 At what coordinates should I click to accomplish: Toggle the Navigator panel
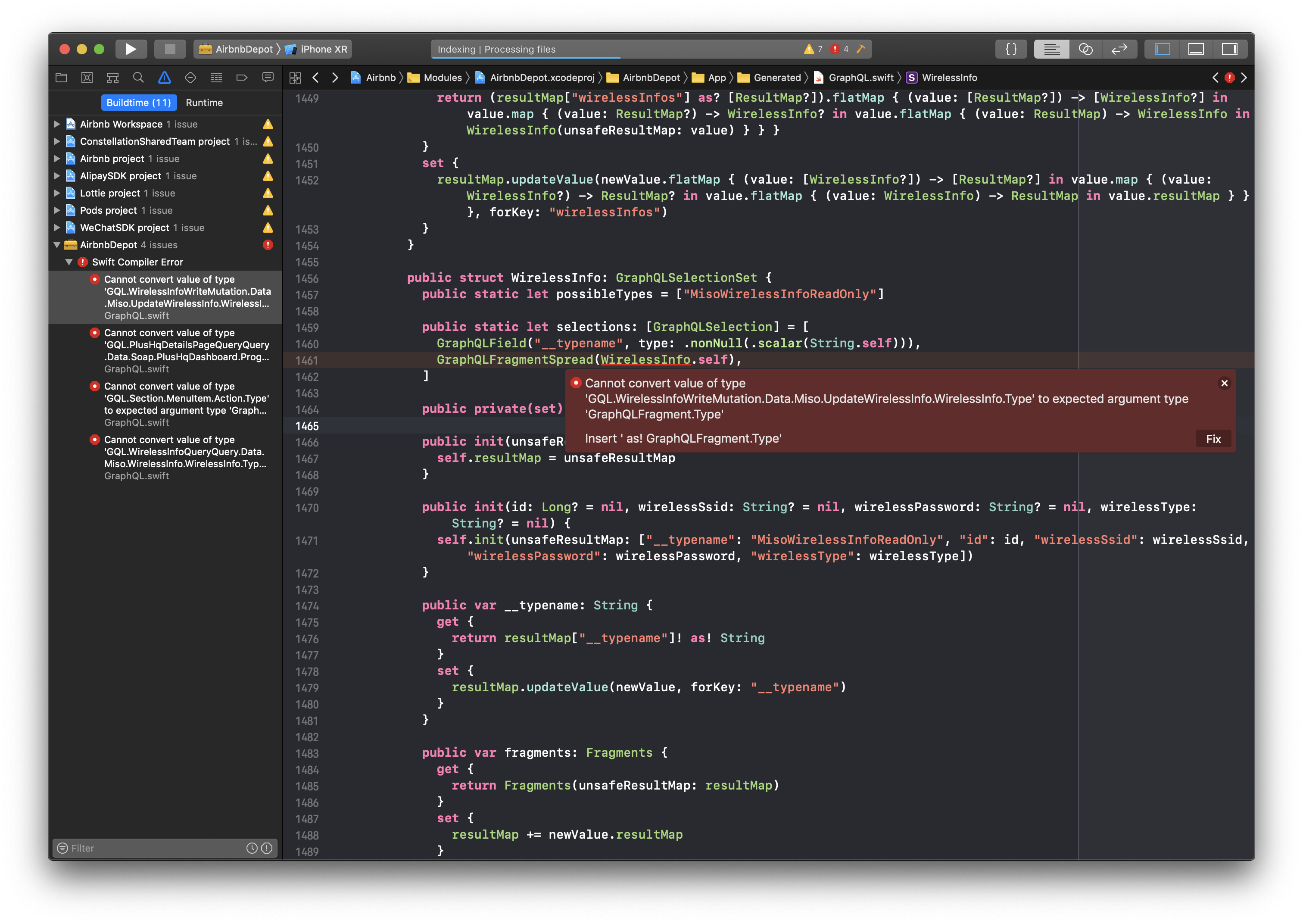pos(1162,49)
